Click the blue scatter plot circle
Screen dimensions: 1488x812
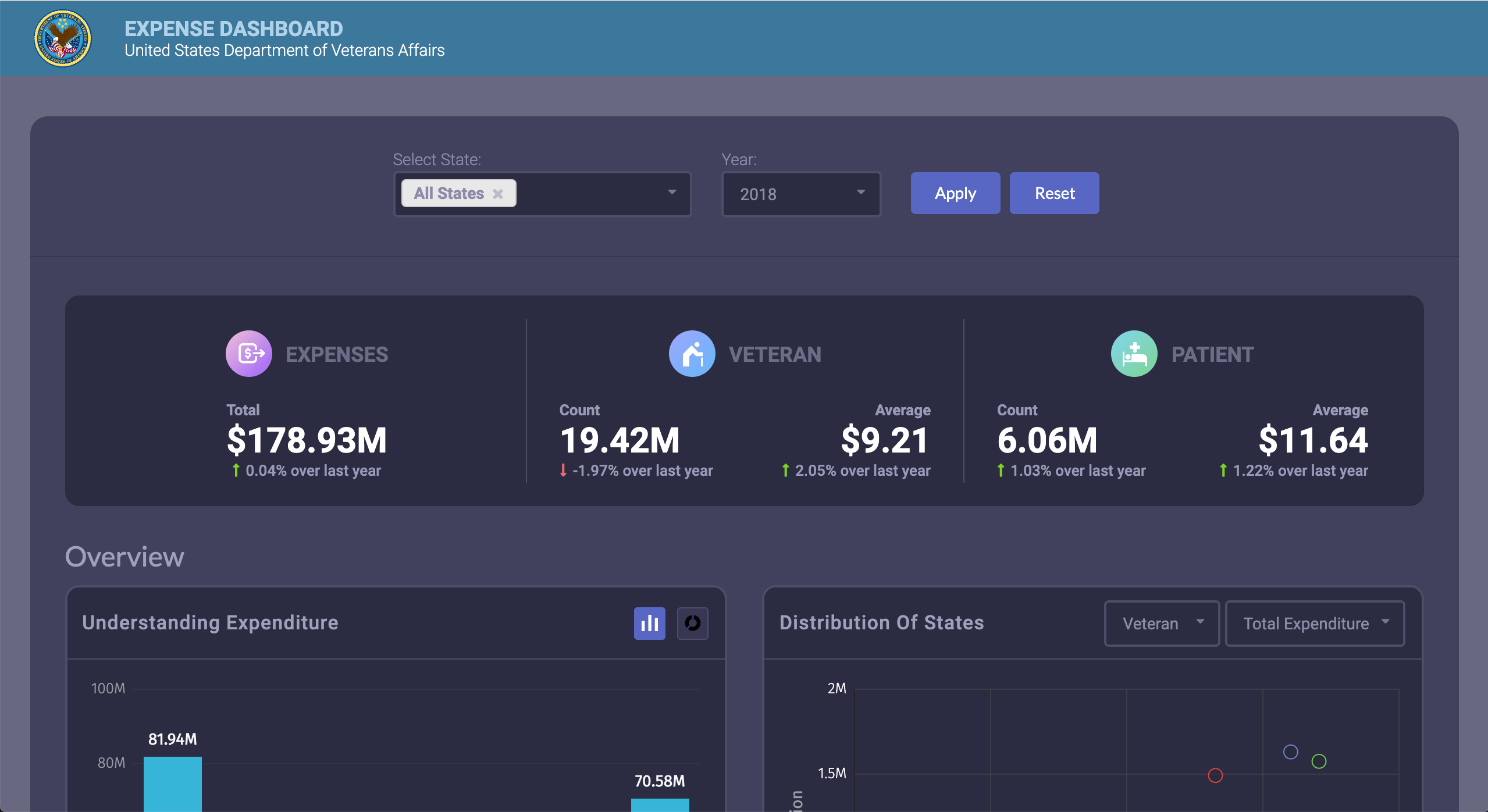pos(1290,752)
